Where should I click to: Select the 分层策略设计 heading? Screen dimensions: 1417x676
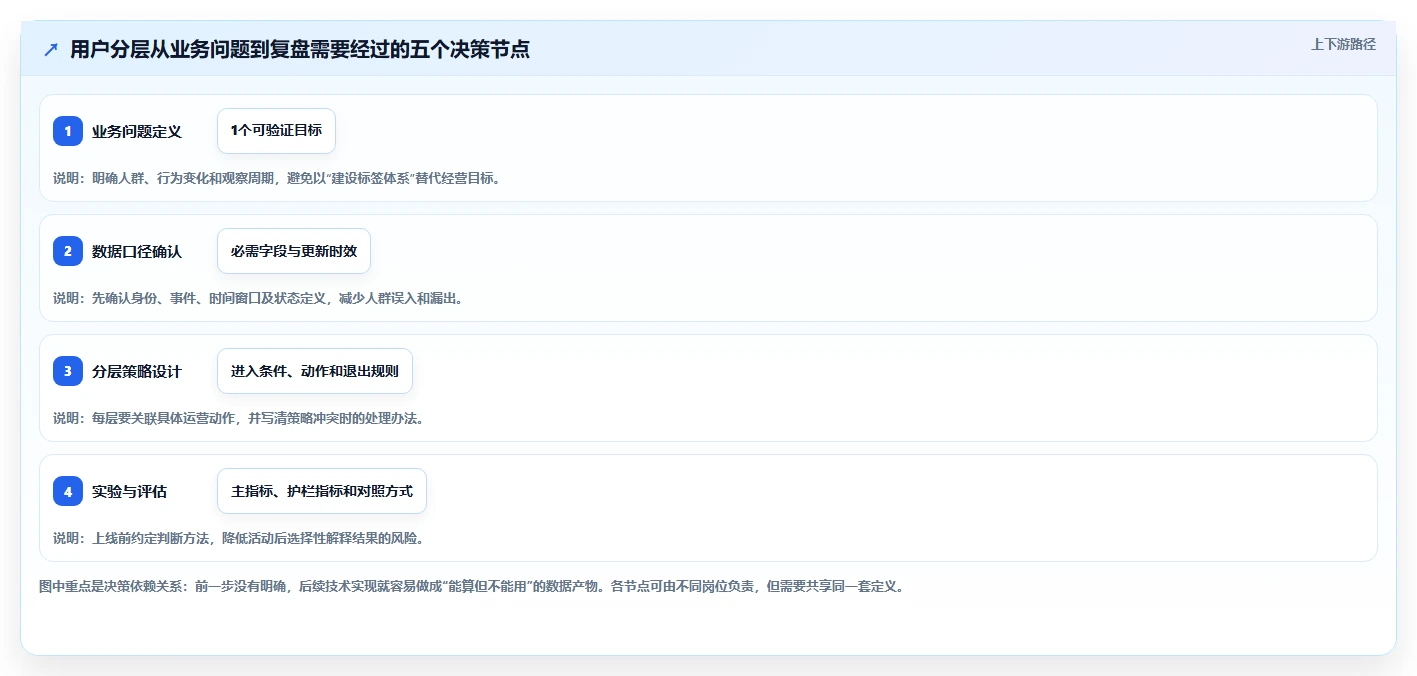137,371
